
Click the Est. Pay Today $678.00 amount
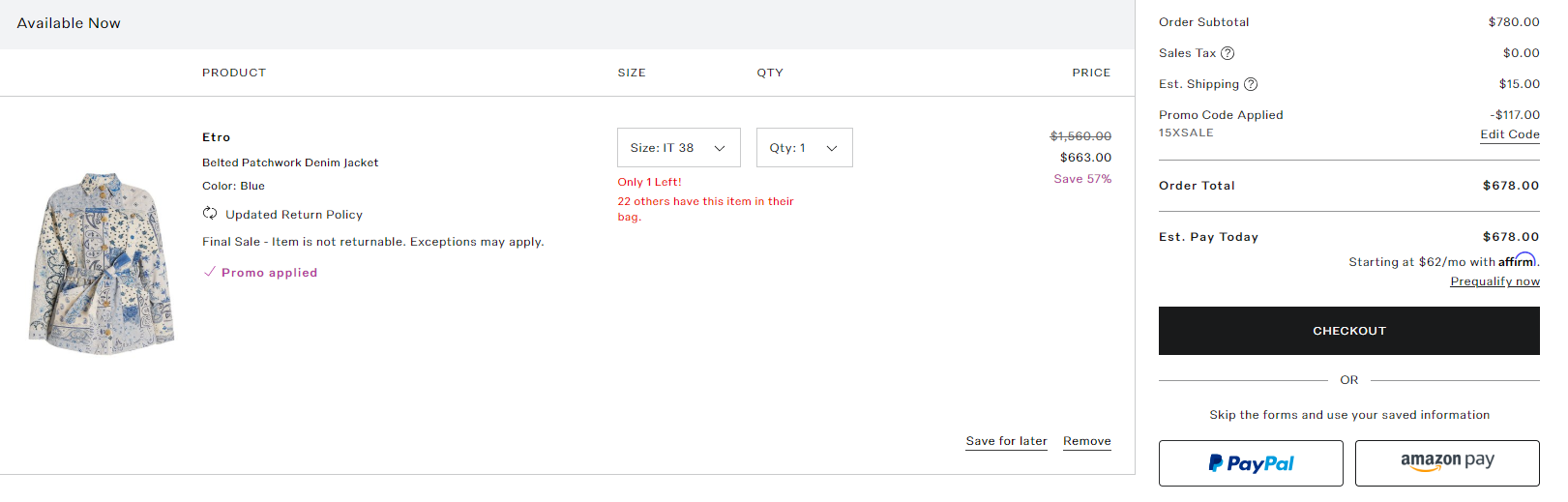click(x=1511, y=237)
